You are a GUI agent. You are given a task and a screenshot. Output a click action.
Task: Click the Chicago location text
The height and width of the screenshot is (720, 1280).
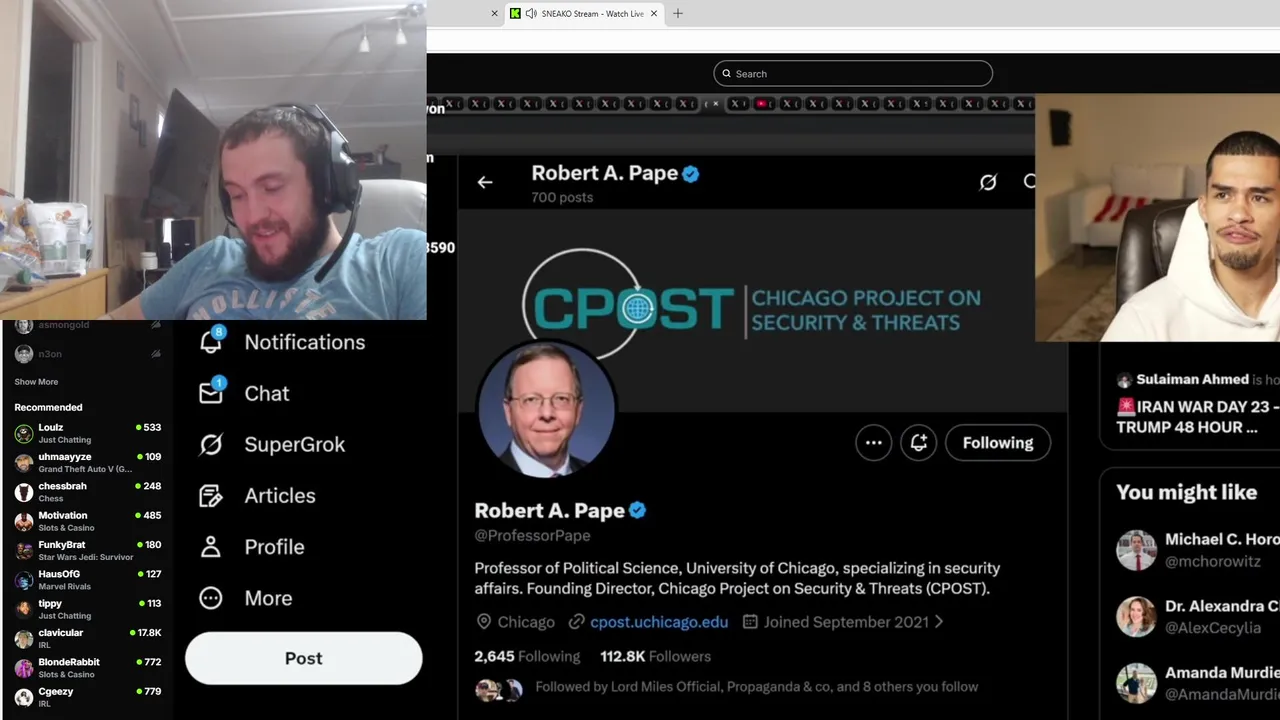coord(526,621)
